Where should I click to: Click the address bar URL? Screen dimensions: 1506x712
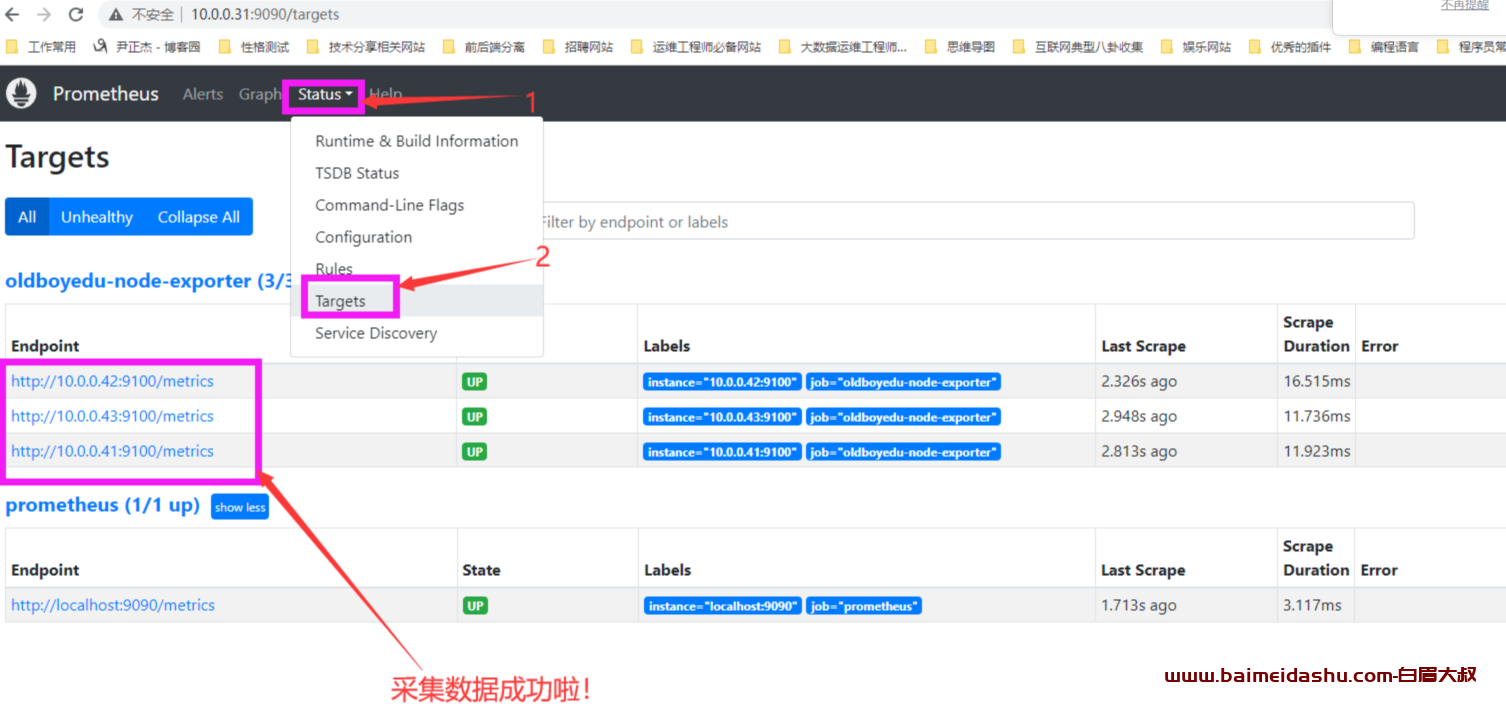(x=265, y=15)
